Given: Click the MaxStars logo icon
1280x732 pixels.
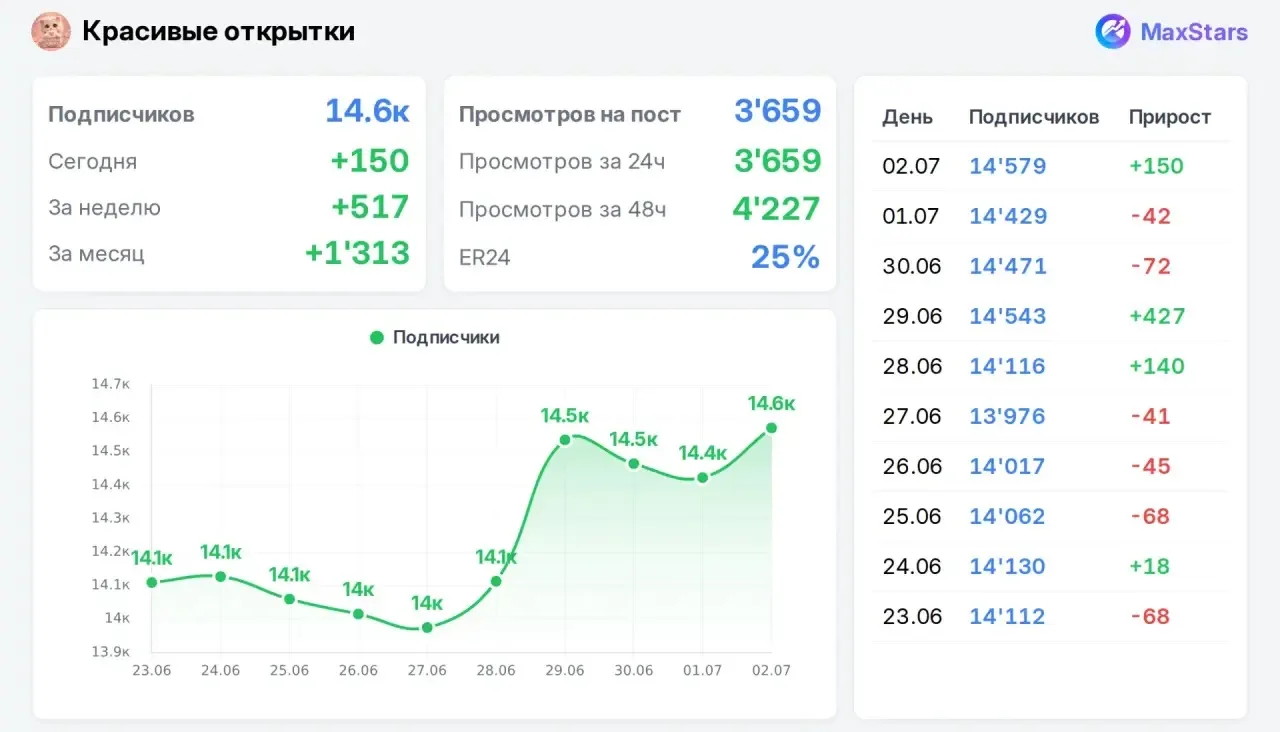Looking at the screenshot, I should pyautogui.click(x=1113, y=32).
